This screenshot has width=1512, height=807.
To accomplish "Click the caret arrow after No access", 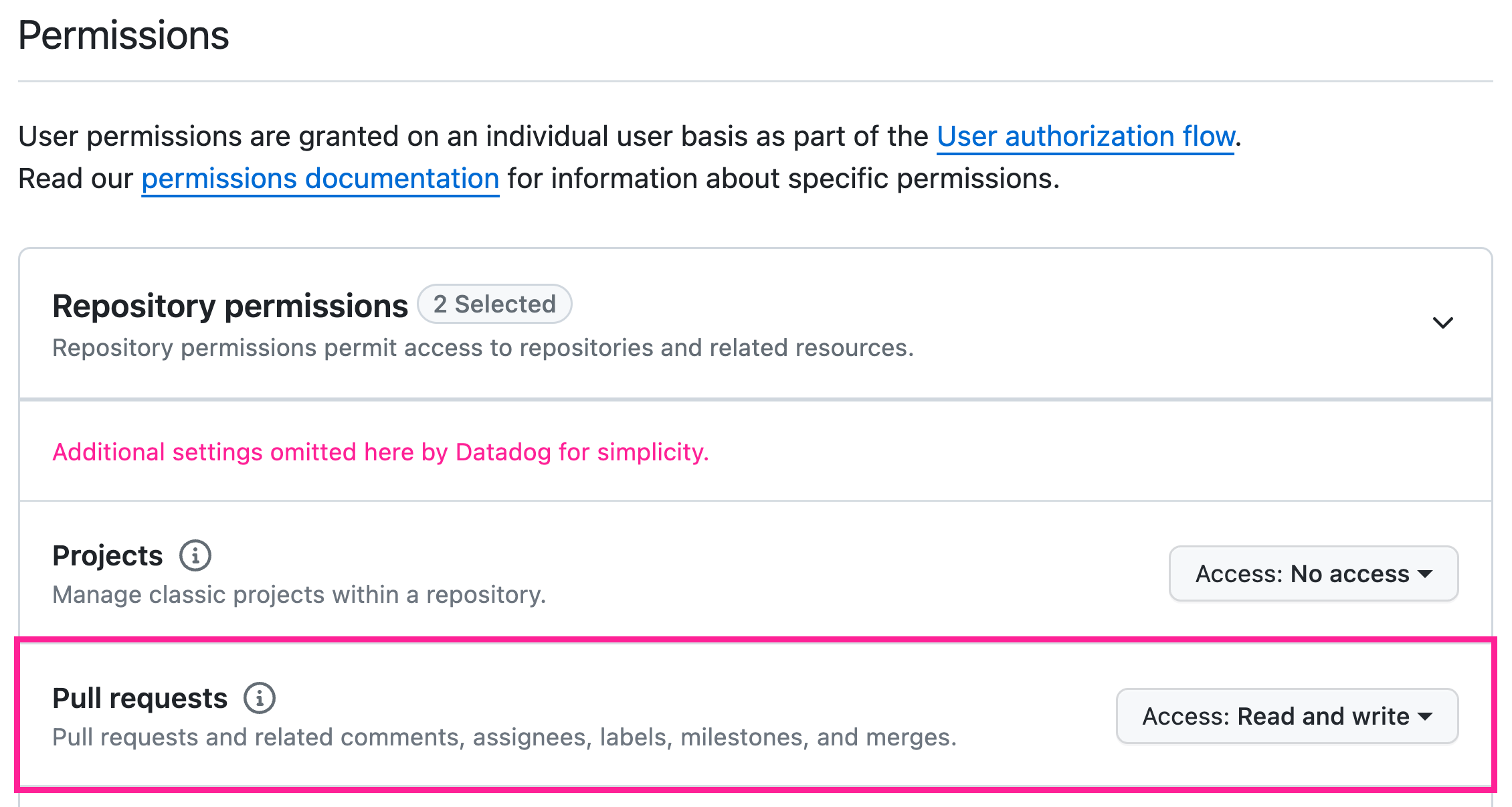I will [1425, 574].
